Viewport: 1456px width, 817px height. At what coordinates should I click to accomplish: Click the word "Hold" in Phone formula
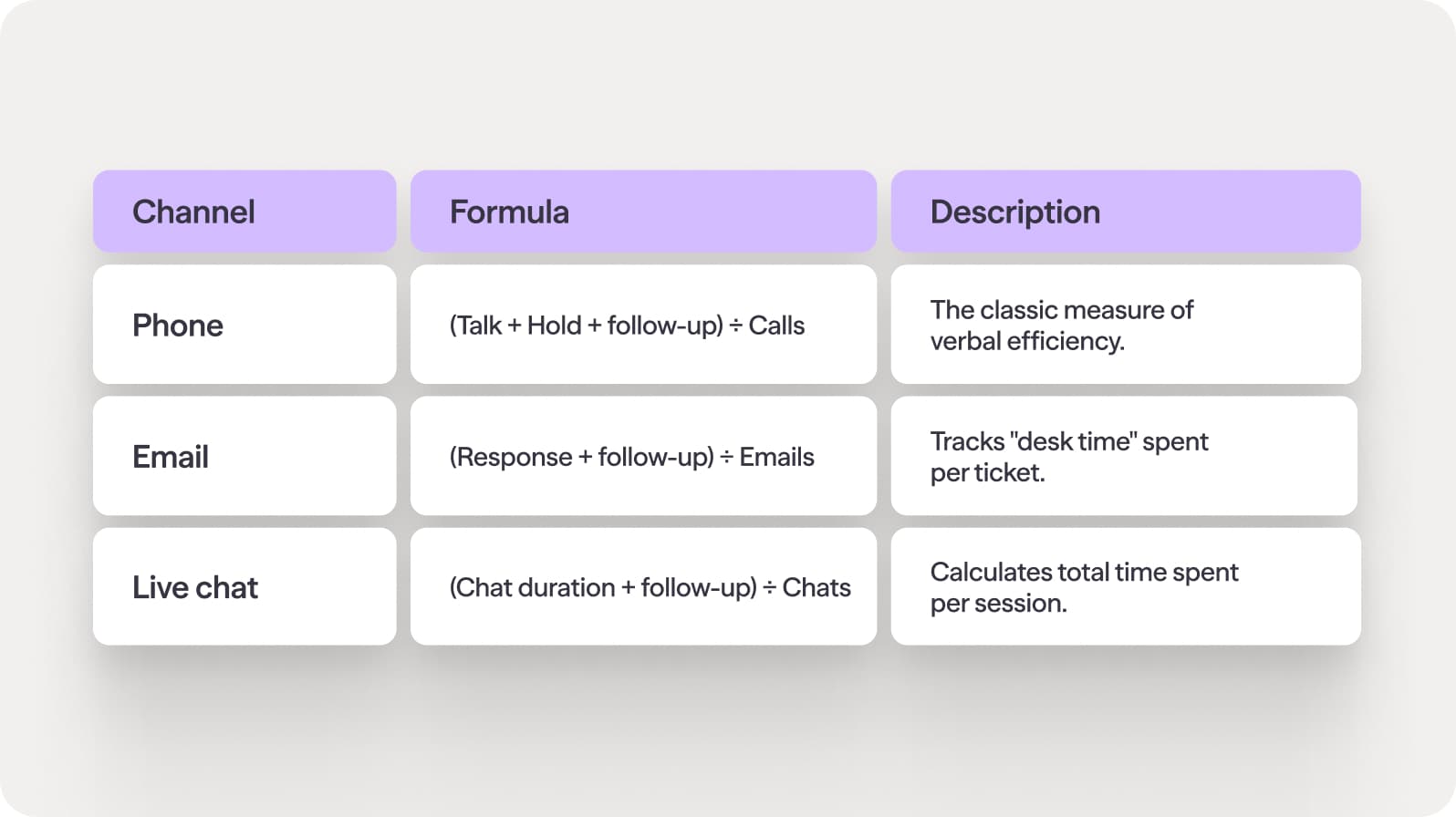coord(554,326)
